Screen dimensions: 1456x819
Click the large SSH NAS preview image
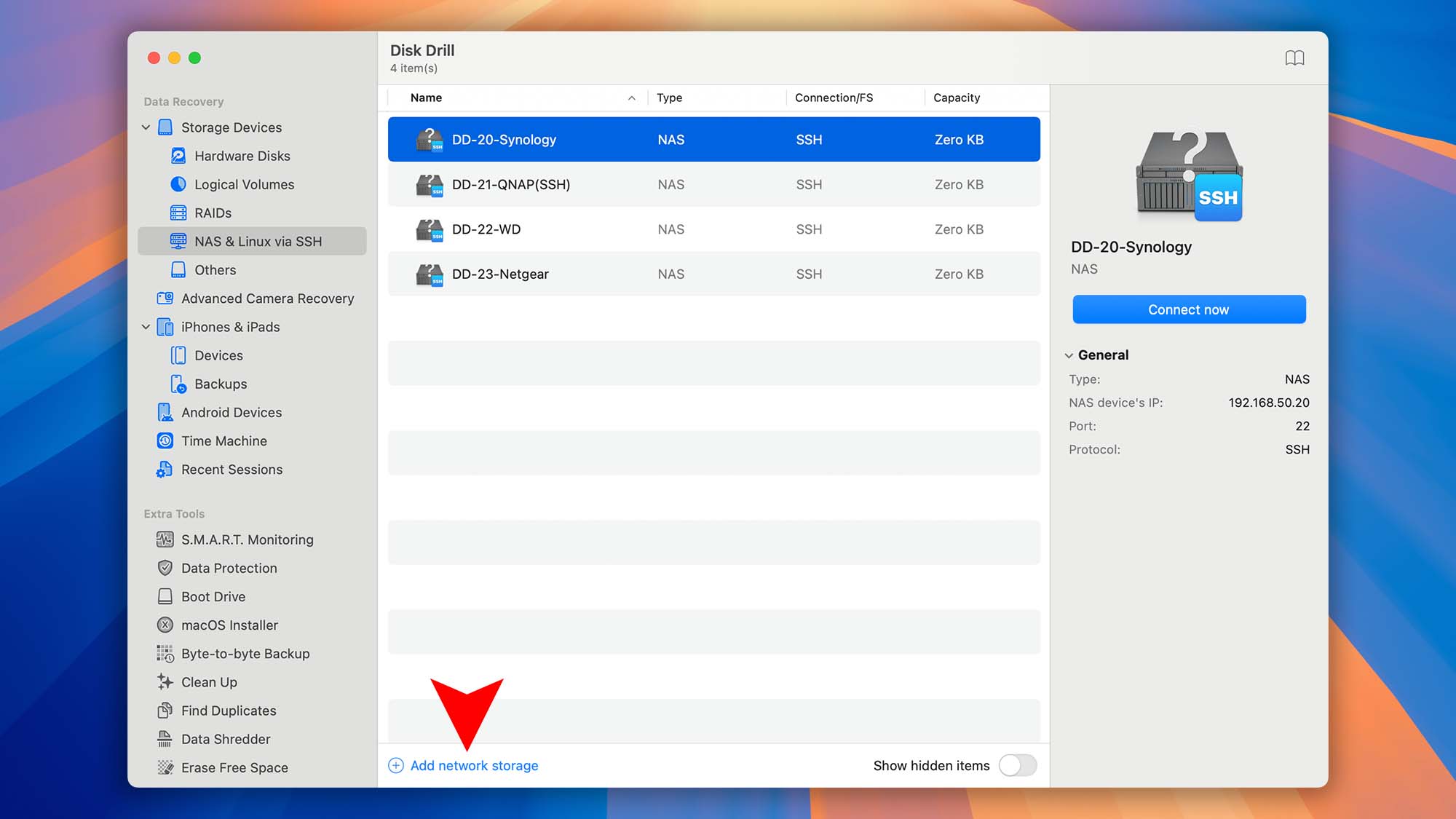pyautogui.click(x=1190, y=175)
